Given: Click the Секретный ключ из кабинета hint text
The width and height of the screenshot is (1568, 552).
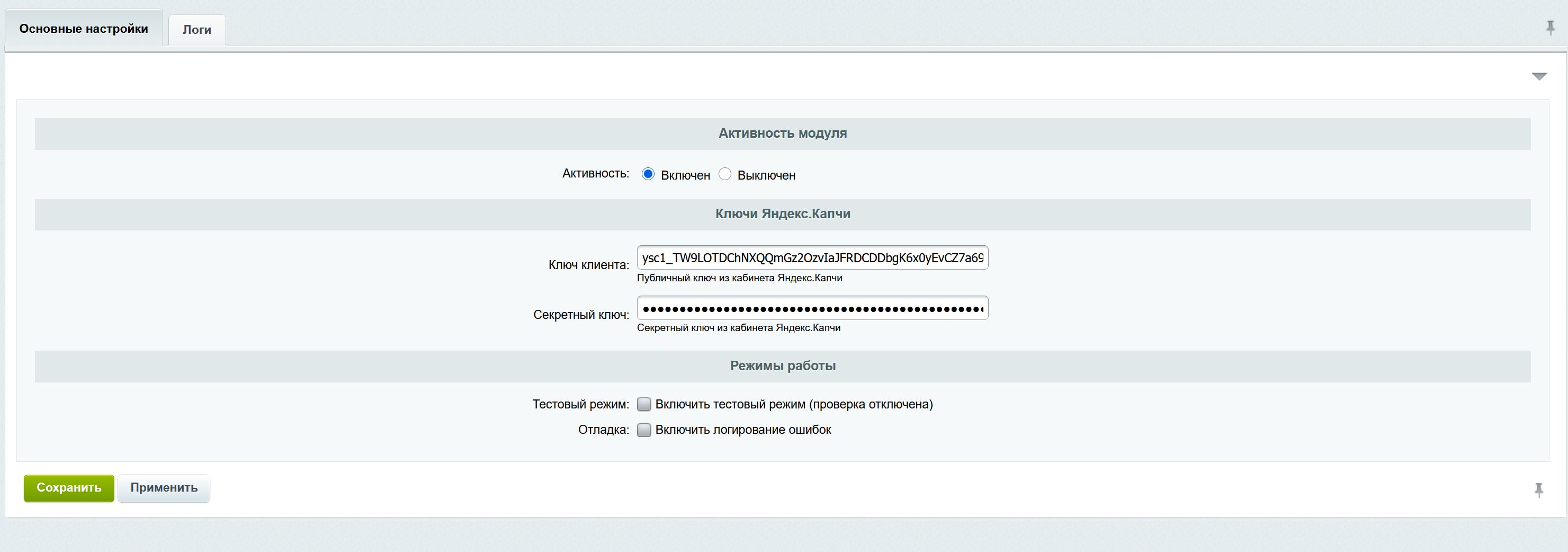Looking at the screenshot, I should [738, 328].
